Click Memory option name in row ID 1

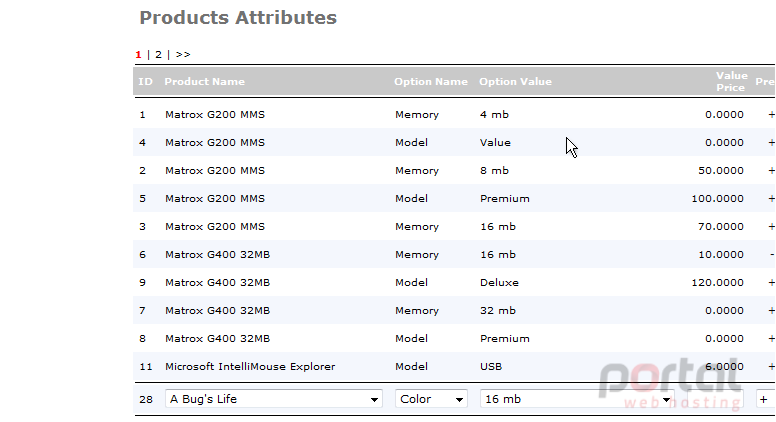(417, 115)
